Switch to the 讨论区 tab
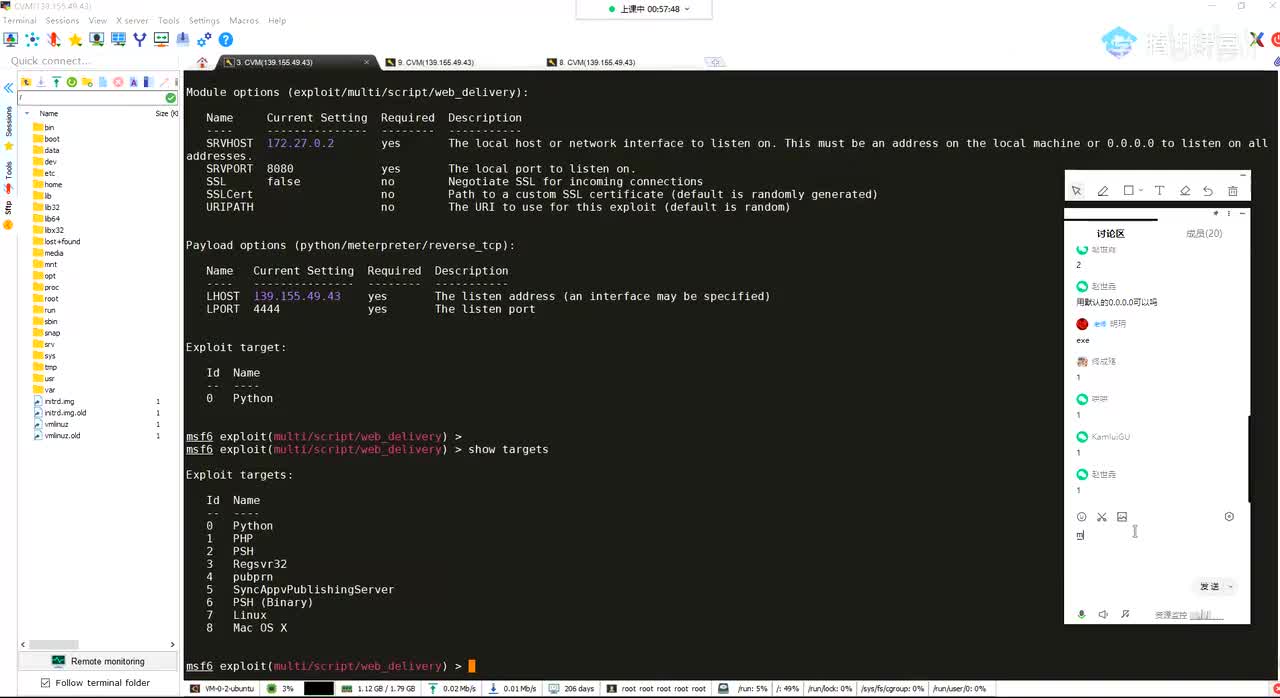The width and height of the screenshot is (1280, 698). [1111, 234]
